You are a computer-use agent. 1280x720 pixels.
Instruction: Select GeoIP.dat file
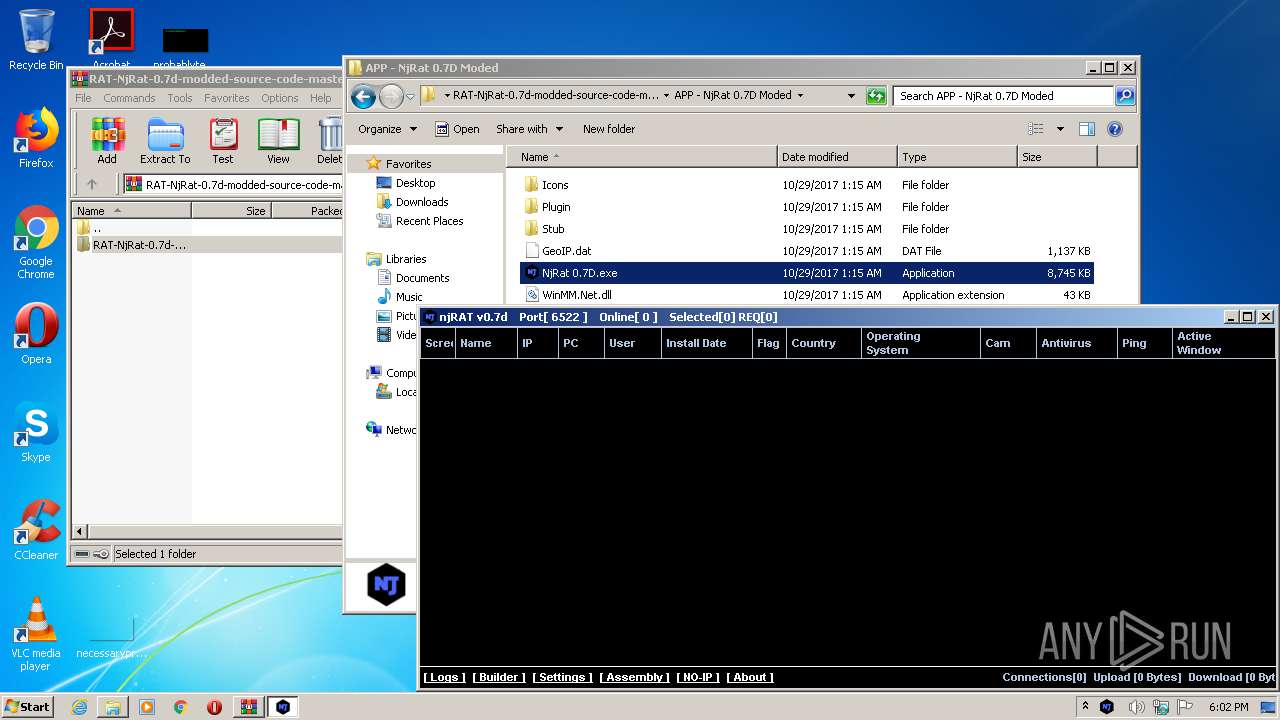coord(566,251)
